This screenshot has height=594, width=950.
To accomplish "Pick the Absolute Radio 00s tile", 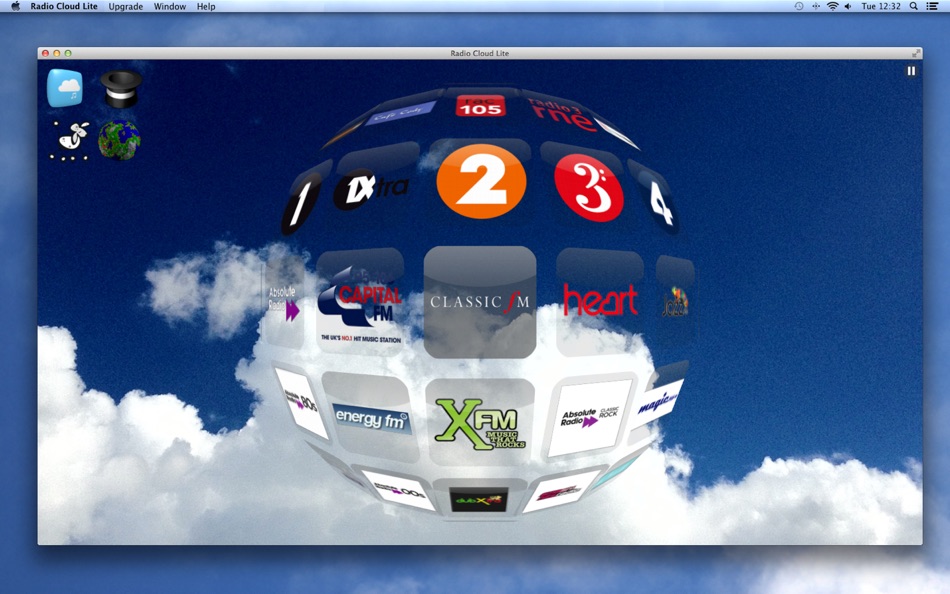I will 399,489.
